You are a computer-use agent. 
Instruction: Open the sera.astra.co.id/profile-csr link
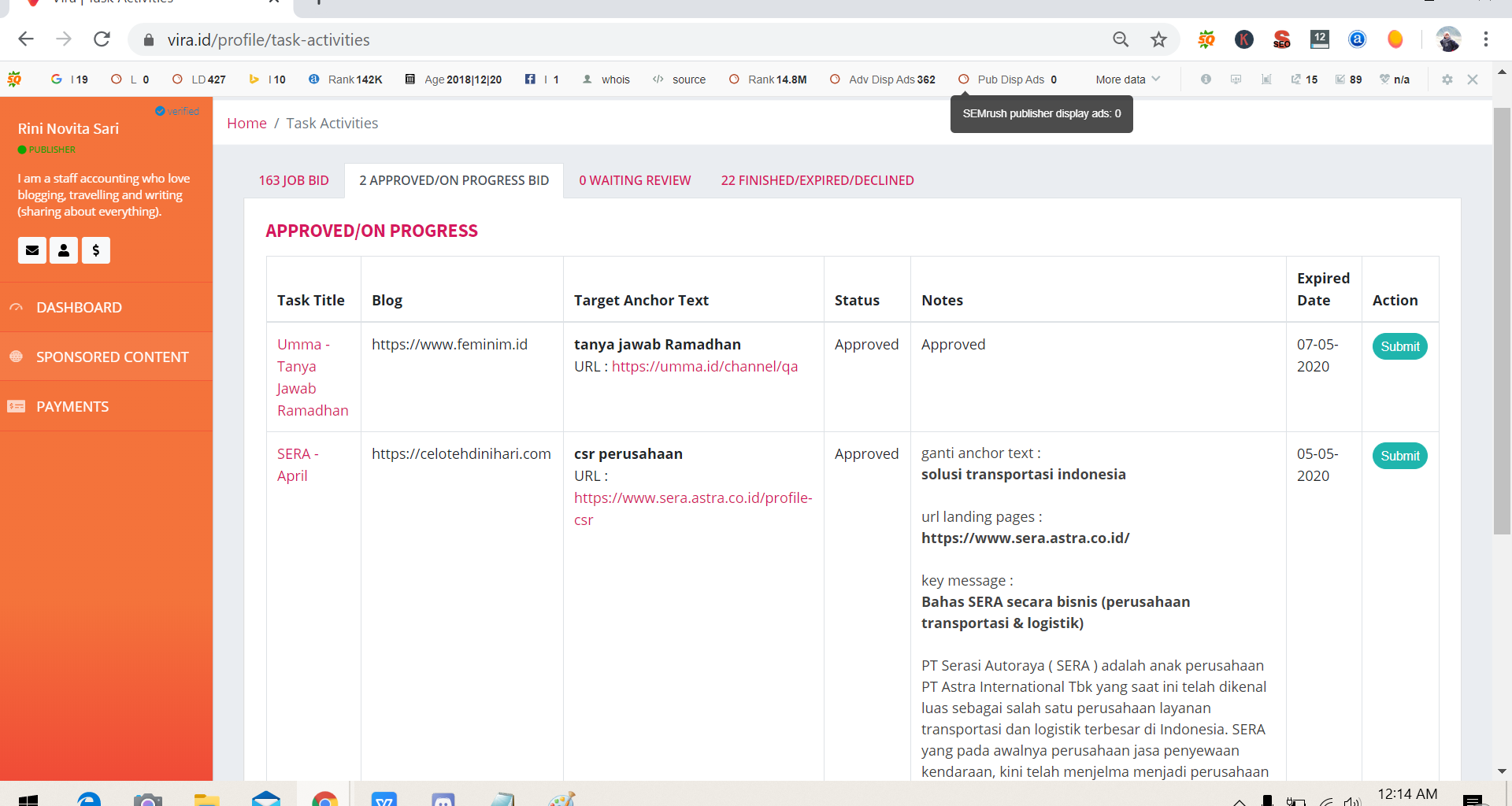click(x=693, y=508)
